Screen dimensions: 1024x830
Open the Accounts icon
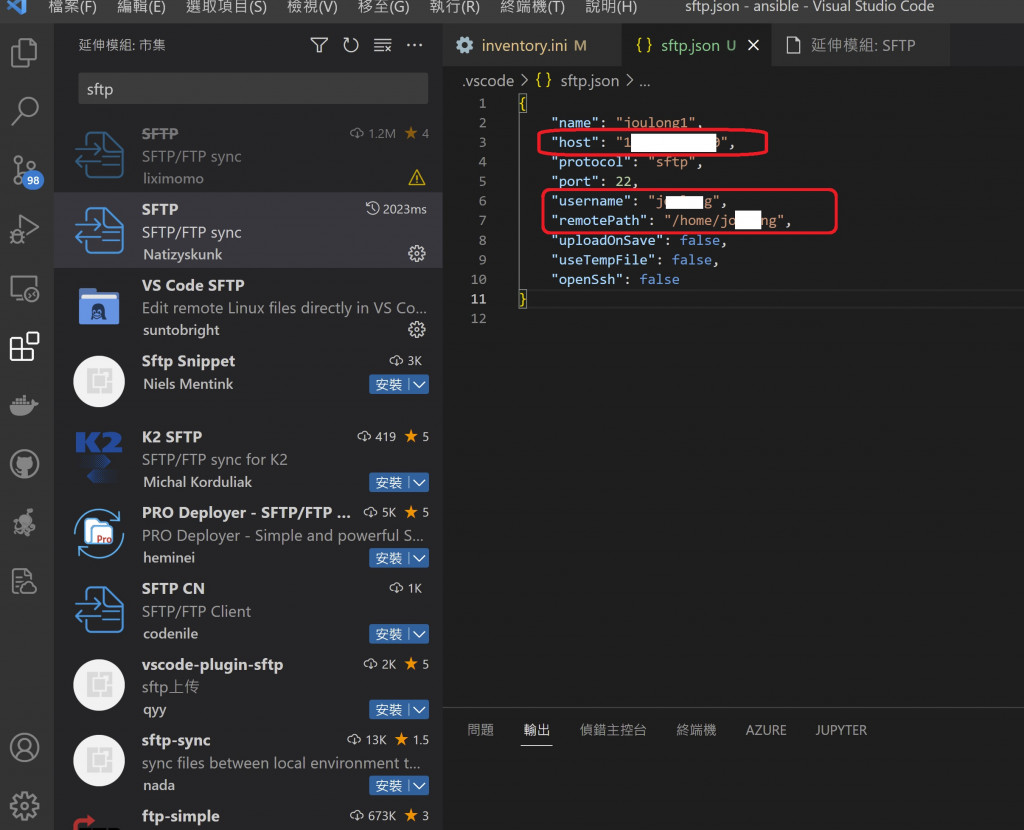click(x=25, y=748)
